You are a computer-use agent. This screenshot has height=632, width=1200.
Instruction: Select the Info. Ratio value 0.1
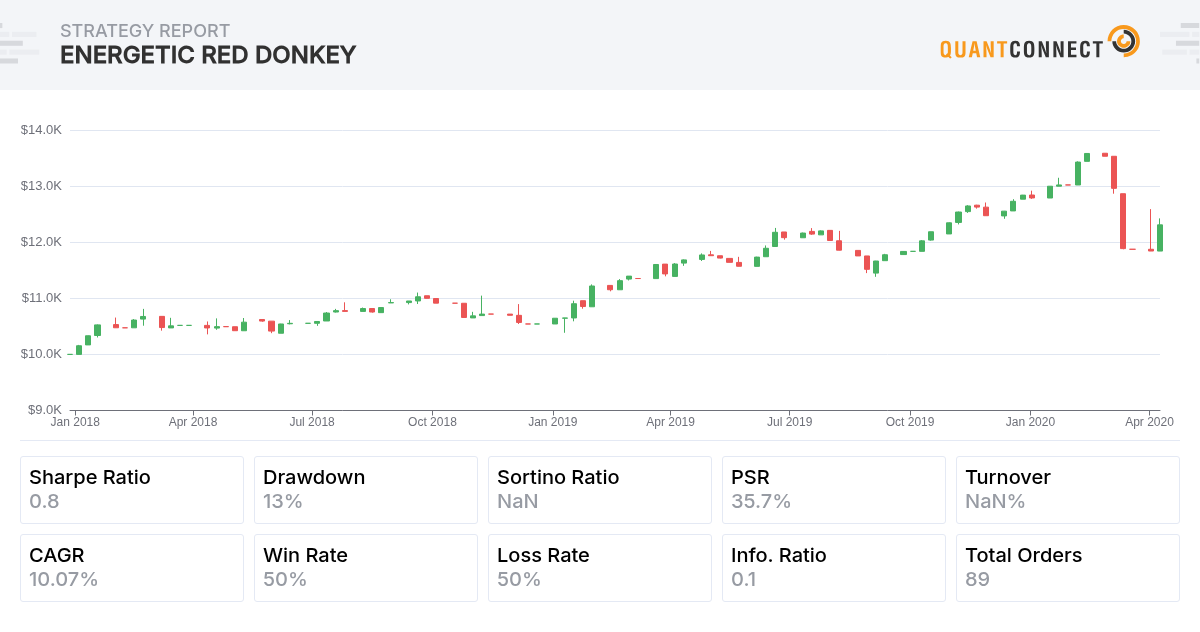point(745,579)
